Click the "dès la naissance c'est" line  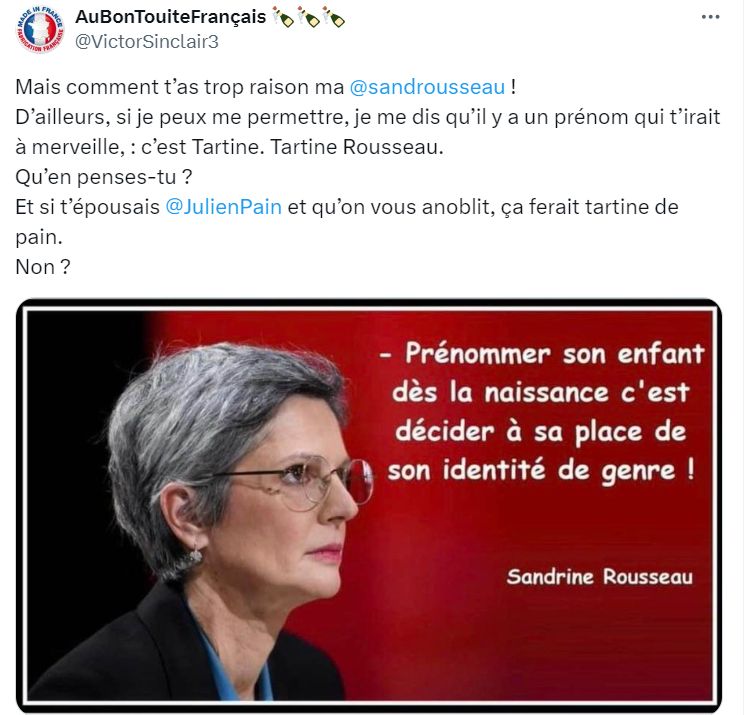(x=541, y=393)
